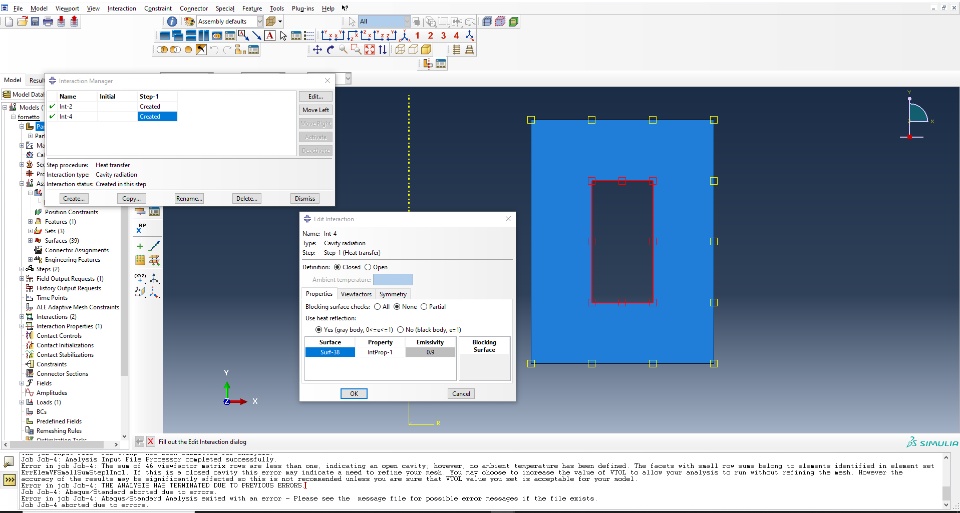The width and height of the screenshot is (960, 513).
Task: Switch to the Viewfactors tab
Action: [356, 294]
